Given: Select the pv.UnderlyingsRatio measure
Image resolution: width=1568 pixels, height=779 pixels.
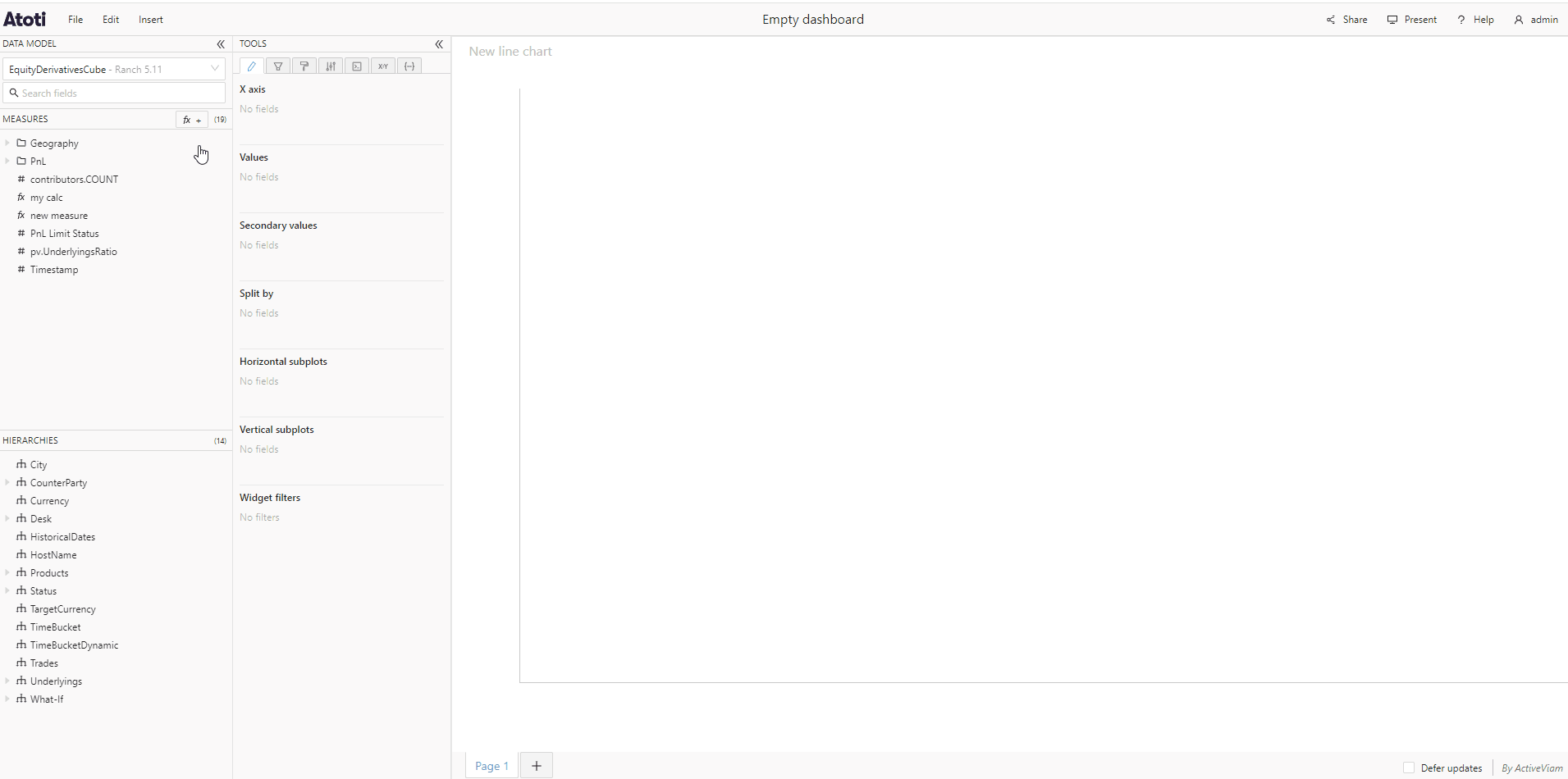Looking at the screenshot, I should 74,252.
